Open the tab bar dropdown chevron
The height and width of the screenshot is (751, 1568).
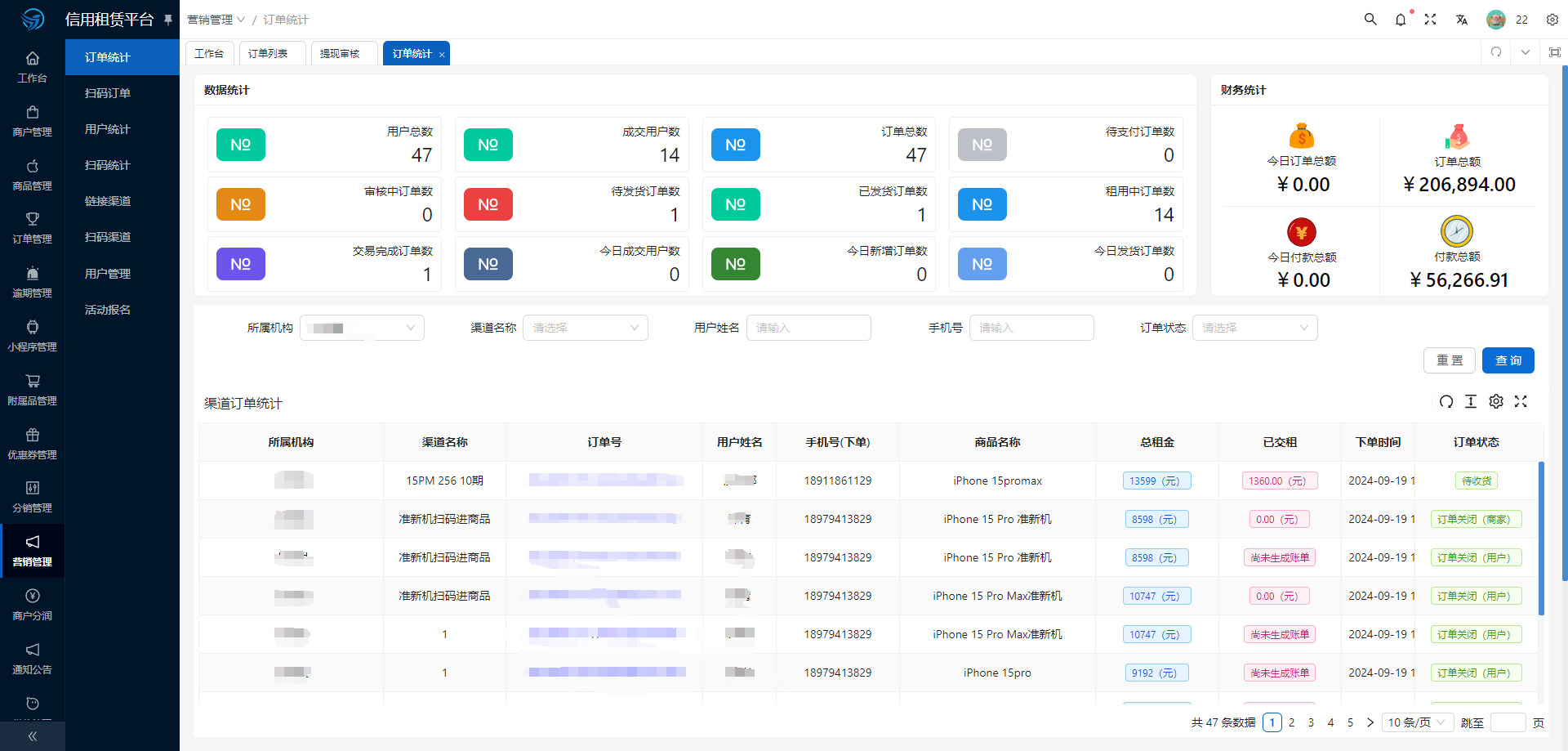[1525, 52]
